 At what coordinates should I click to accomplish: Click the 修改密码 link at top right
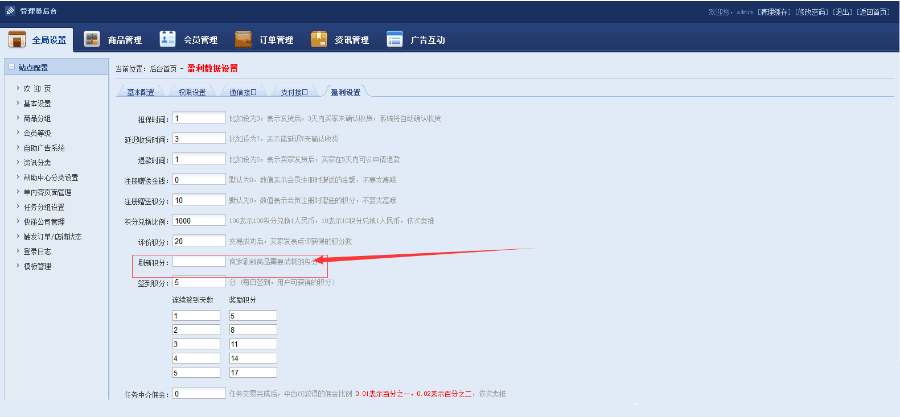point(811,12)
